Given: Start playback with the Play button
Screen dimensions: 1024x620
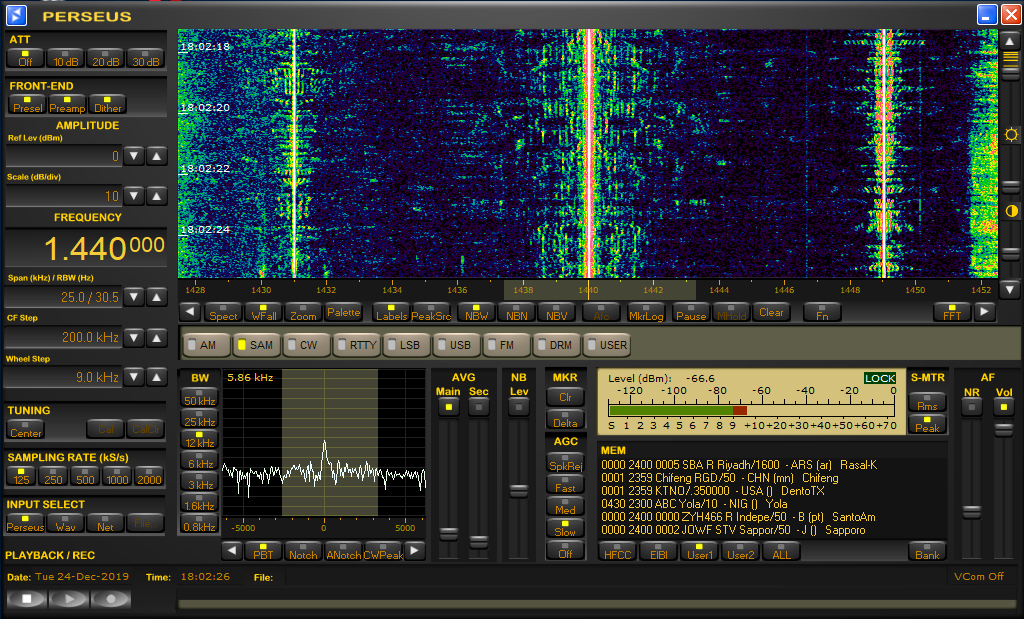Looking at the screenshot, I should (68, 598).
